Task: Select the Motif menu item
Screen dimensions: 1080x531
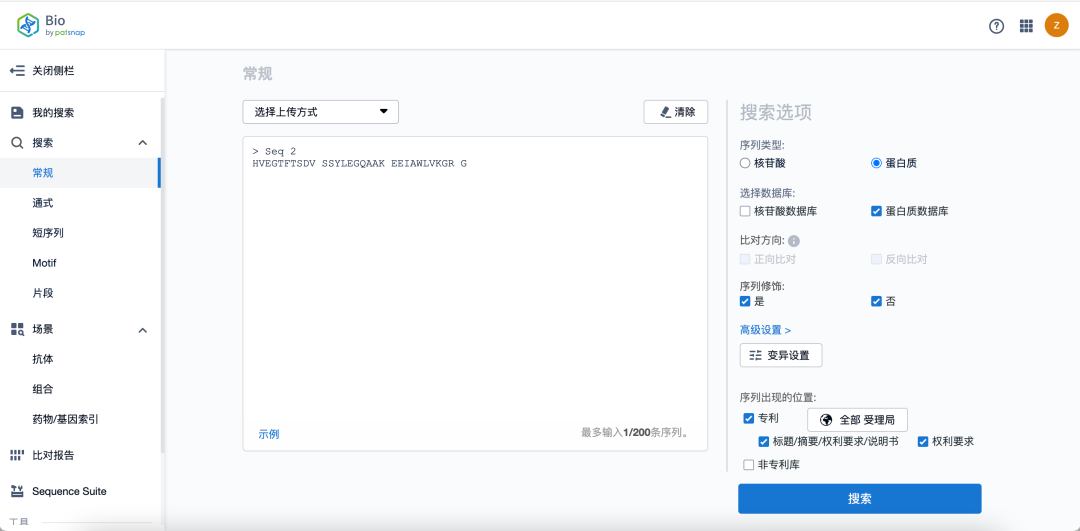Action: point(44,263)
